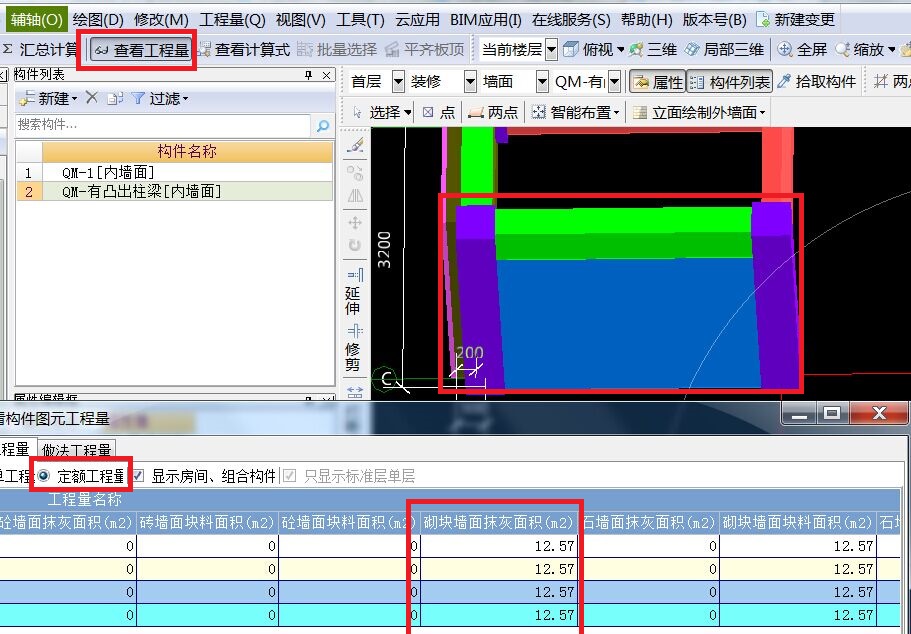Run 汇总计算 summary calculation
The width and height of the screenshot is (911, 634).
(x=40, y=50)
